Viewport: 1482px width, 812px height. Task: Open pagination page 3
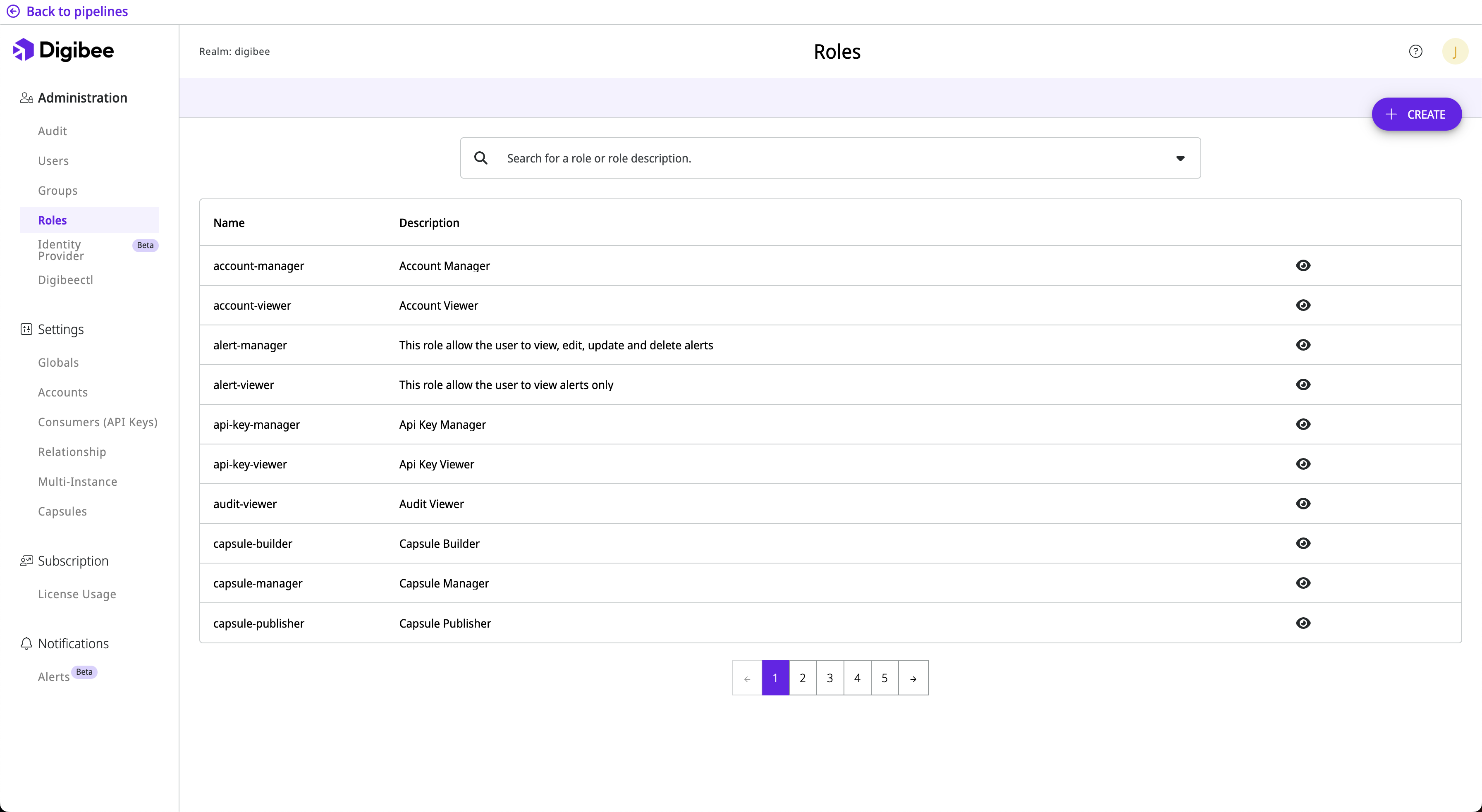829,678
